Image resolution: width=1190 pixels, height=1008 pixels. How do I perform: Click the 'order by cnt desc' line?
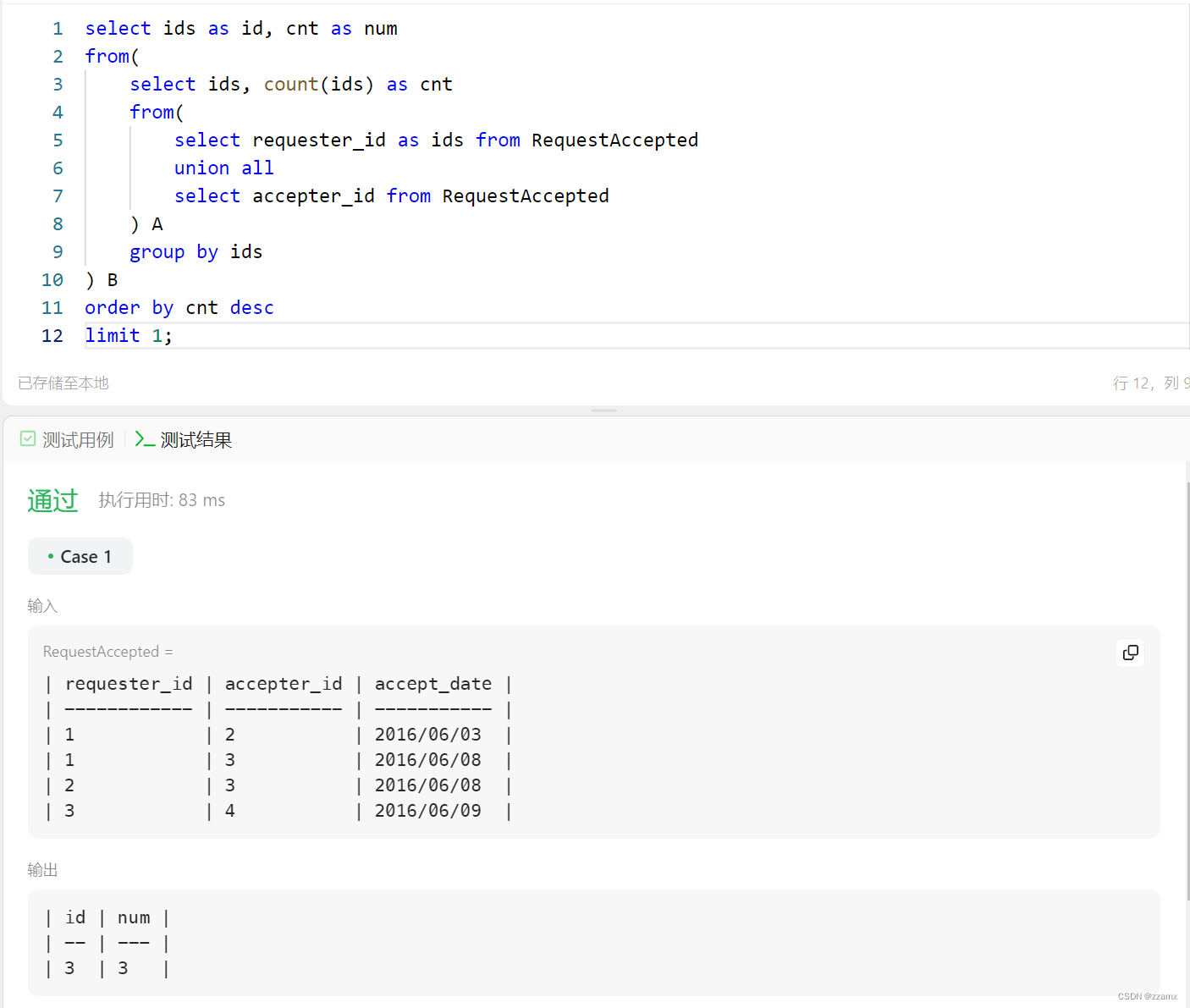click(x=179, y=307)
